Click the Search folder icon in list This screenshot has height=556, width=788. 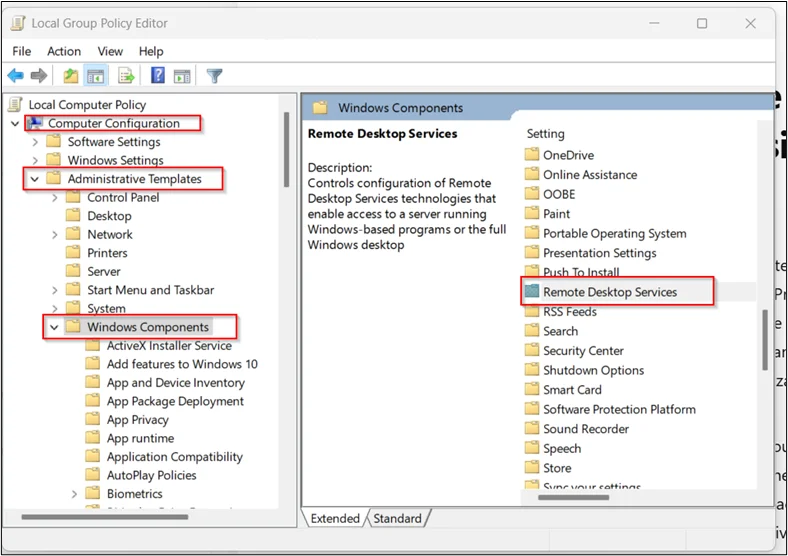[532, 330]
